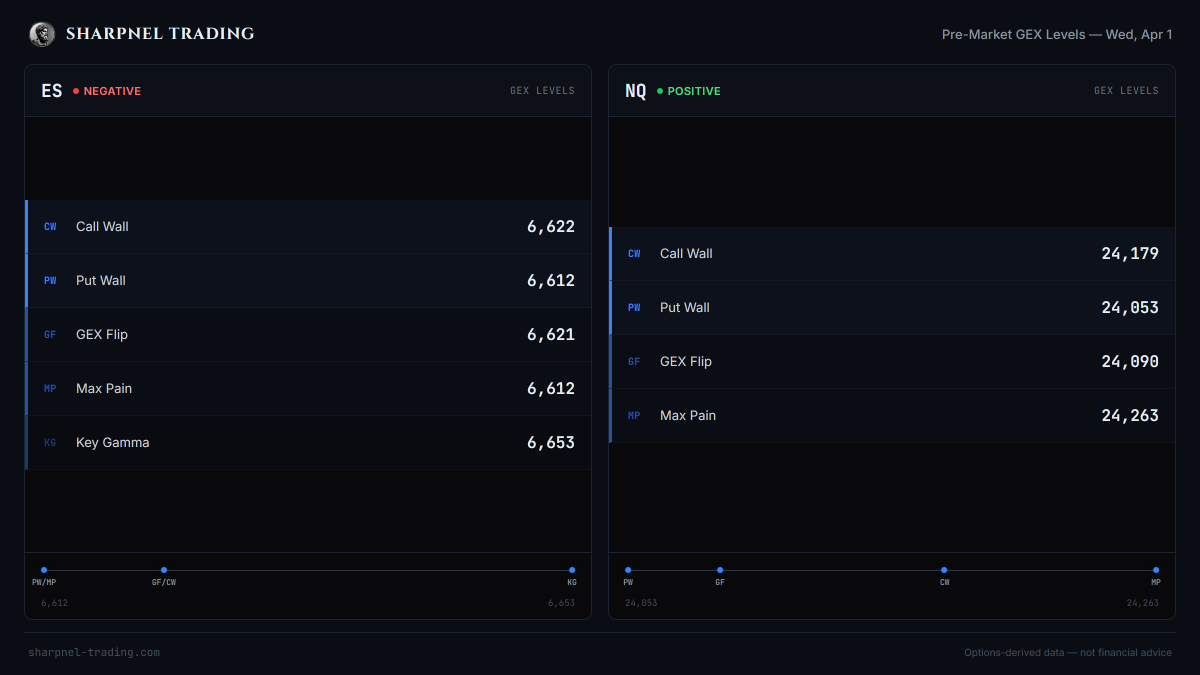
Task: Click the Sharpnel Trading logo icon
Action: click(x=41, y=34)
